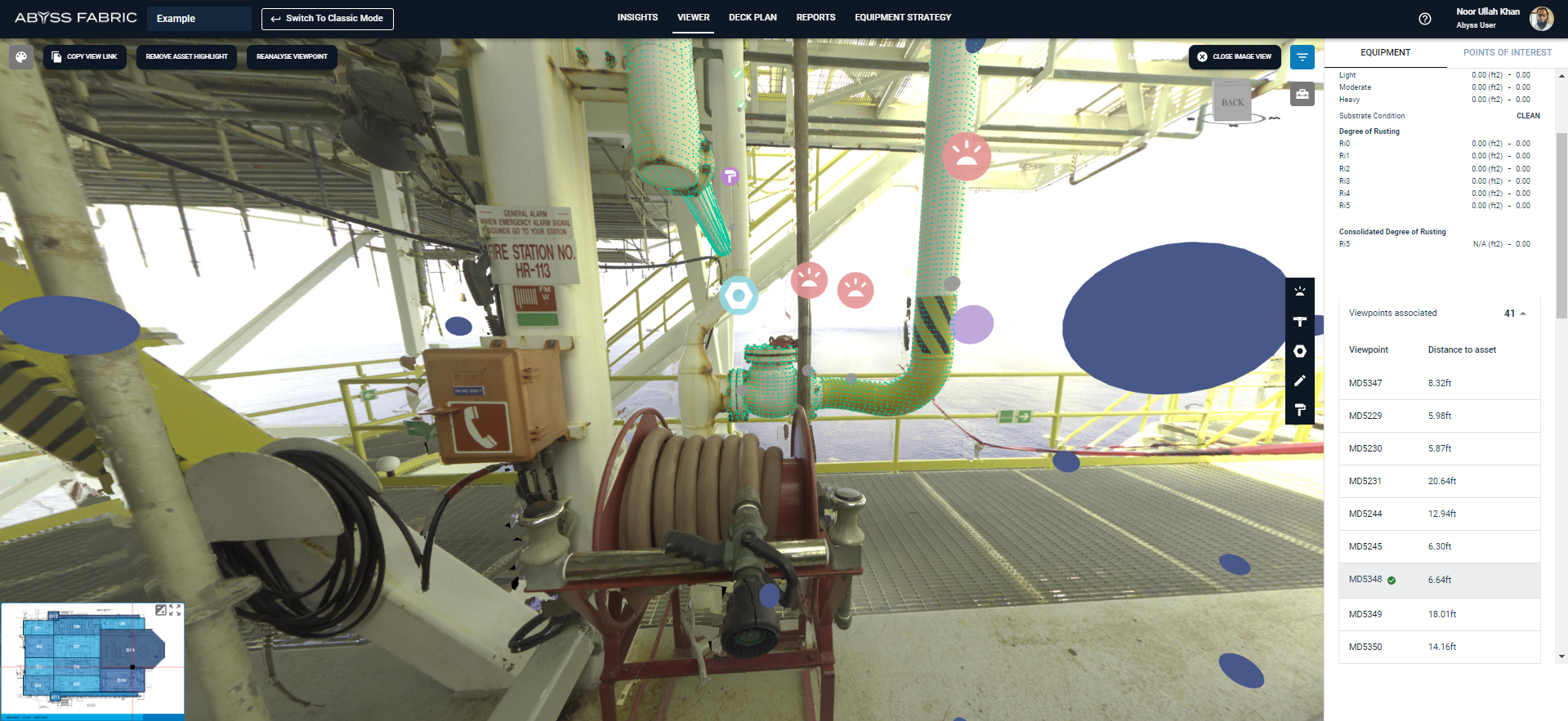Select the pencil edit tool
Screen dimensions: 1568x721
(1299, 381)
